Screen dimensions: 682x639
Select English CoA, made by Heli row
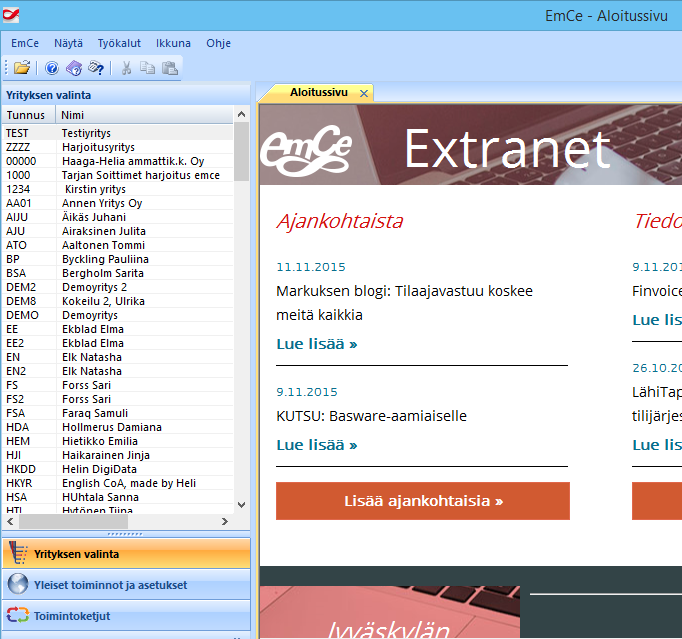click(x=118, y=483)
